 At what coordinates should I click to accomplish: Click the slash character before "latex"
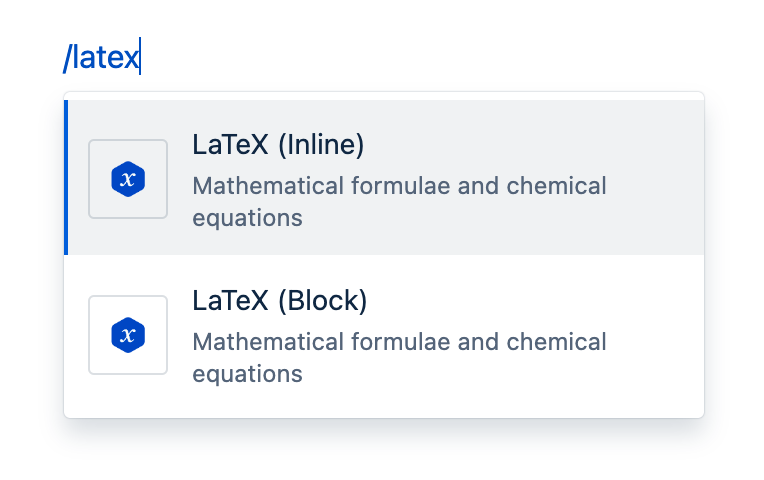pos(67,58)
